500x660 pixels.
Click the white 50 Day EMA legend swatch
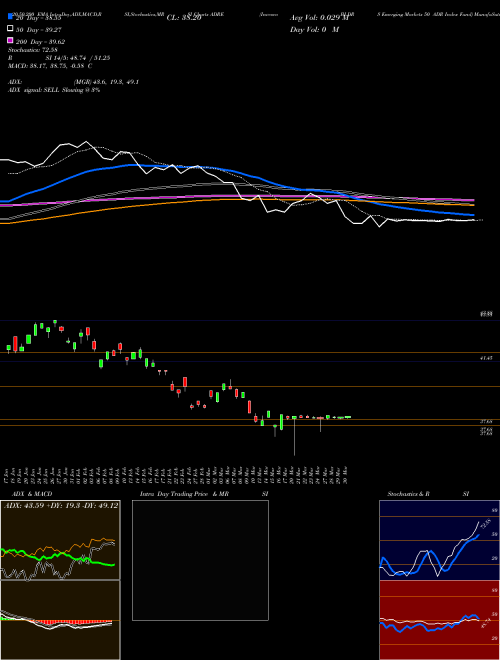click(x=10, y=29)
